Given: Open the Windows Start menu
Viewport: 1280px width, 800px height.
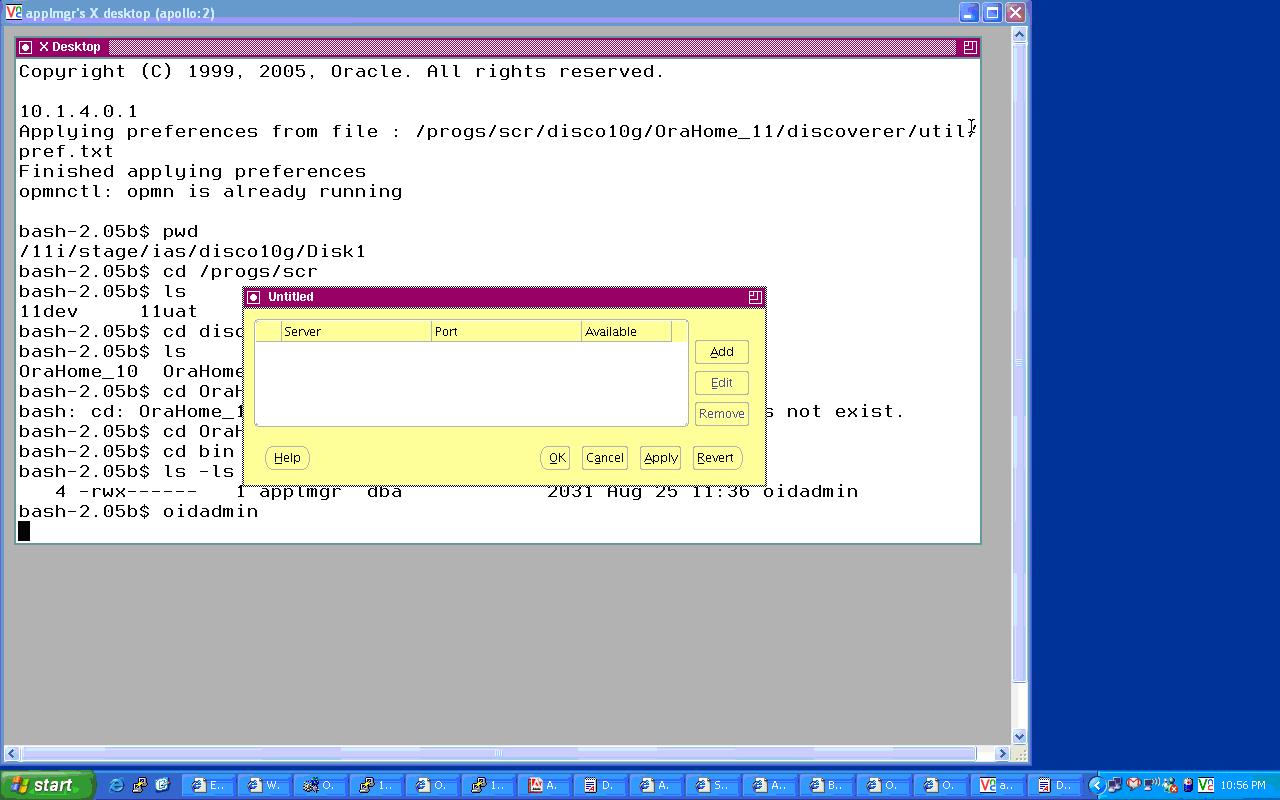Looking at the screenshot, I should click(x=47, y=785).
